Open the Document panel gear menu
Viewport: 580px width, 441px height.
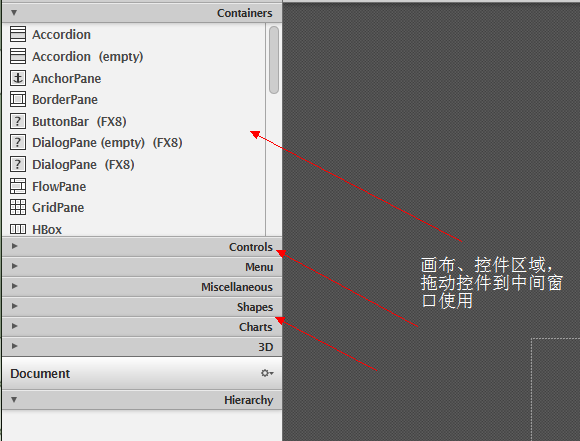[x=267, y=373]
